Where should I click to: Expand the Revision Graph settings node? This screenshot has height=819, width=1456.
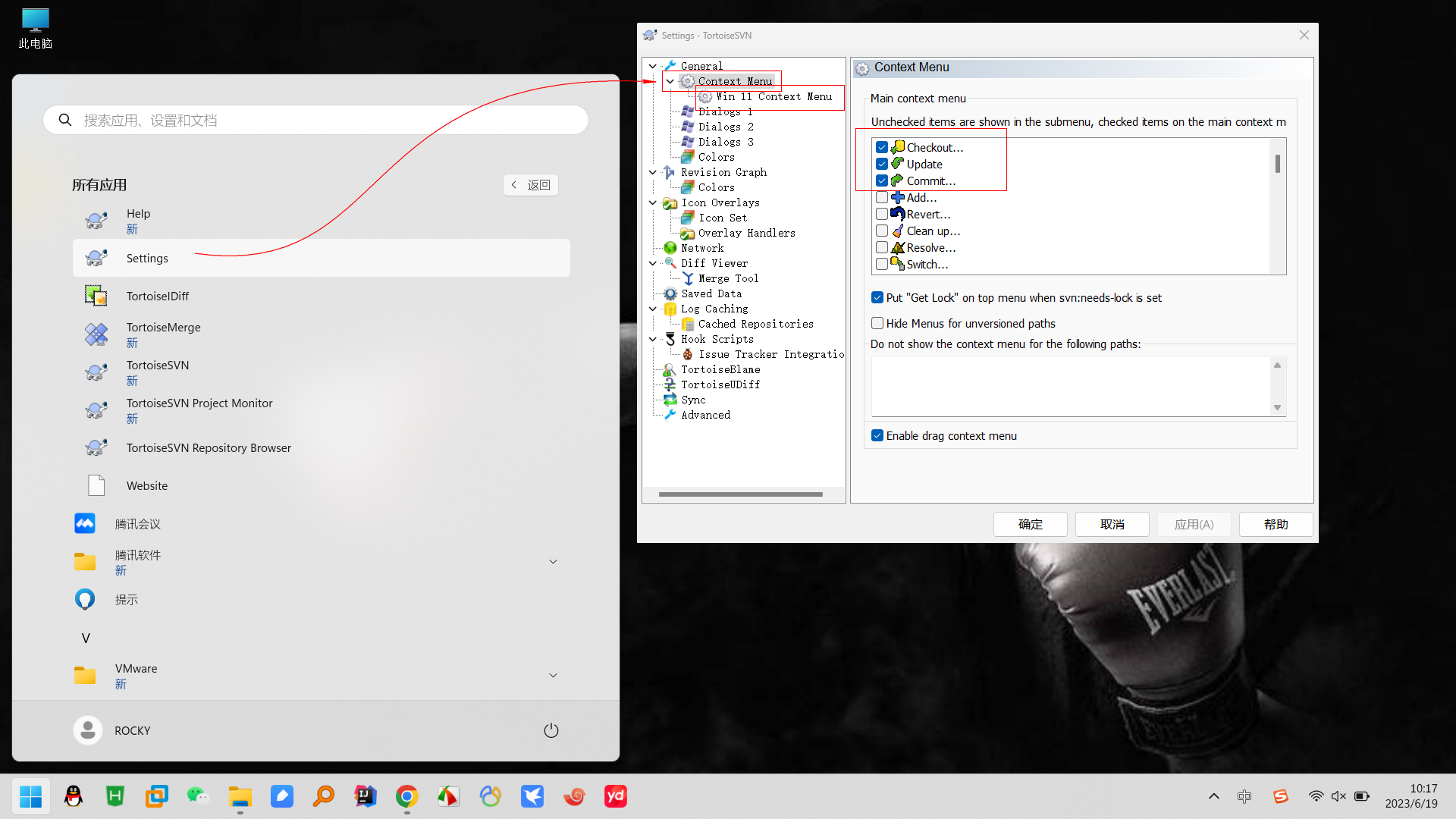click(x=653, y=172)
